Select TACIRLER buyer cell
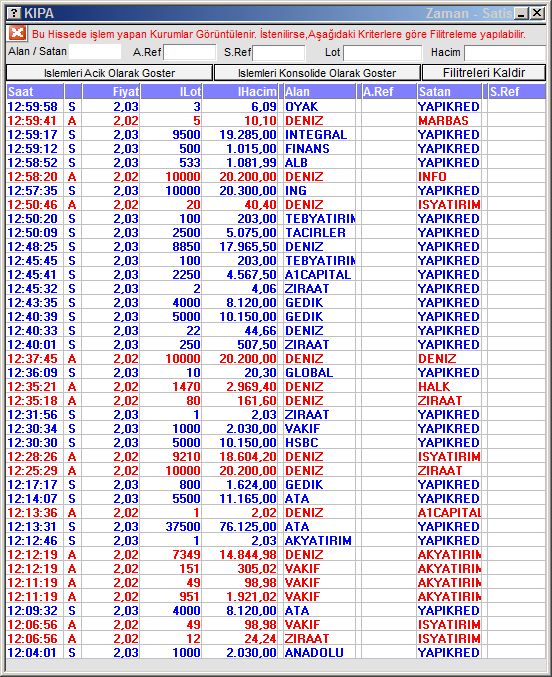Image resolution: width=552 pixels, height=677 pixels. click(x=319, y=232)
